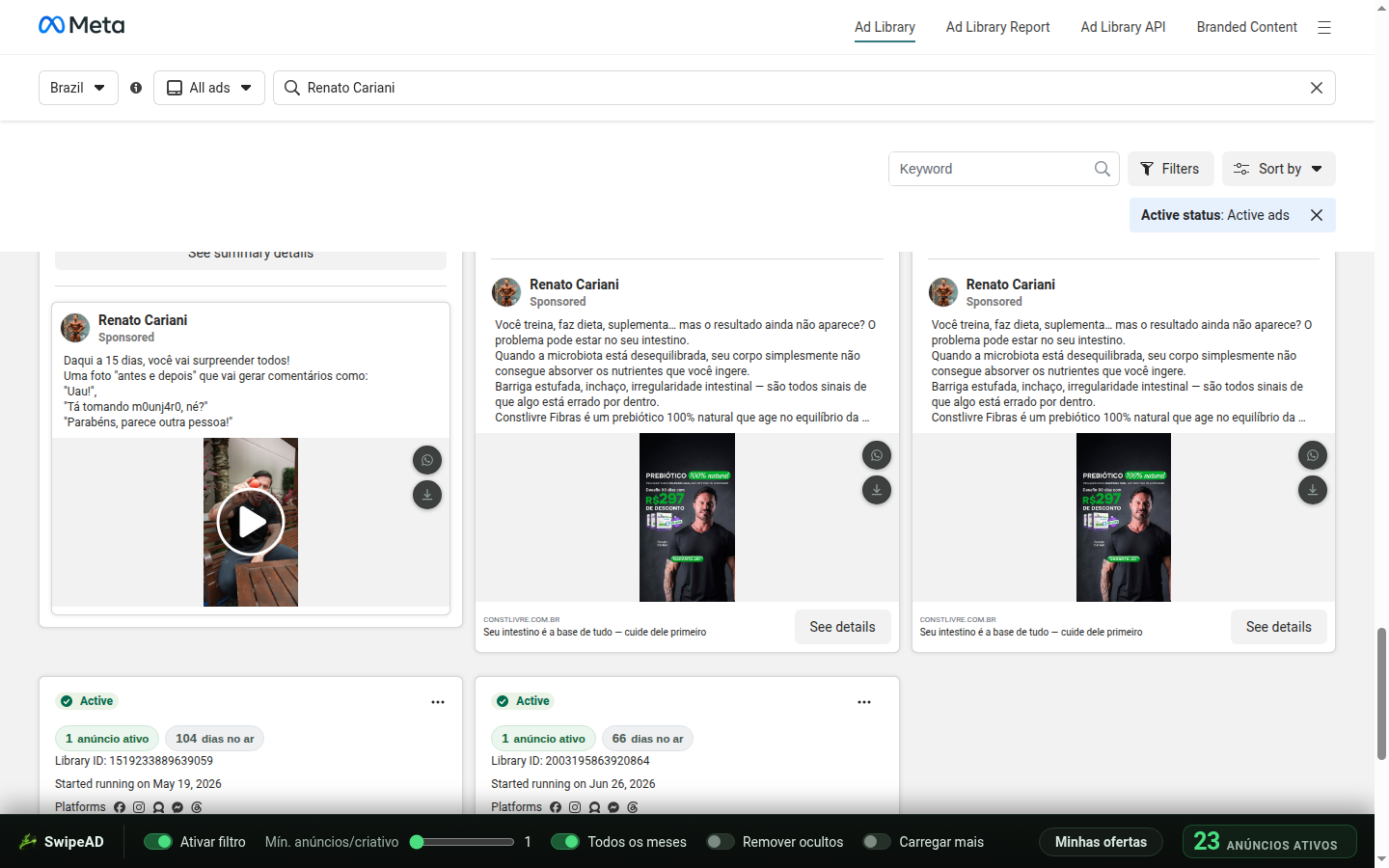
Task: Click the "Active status: Active ads" chip label
Action: coord(1215,215)
